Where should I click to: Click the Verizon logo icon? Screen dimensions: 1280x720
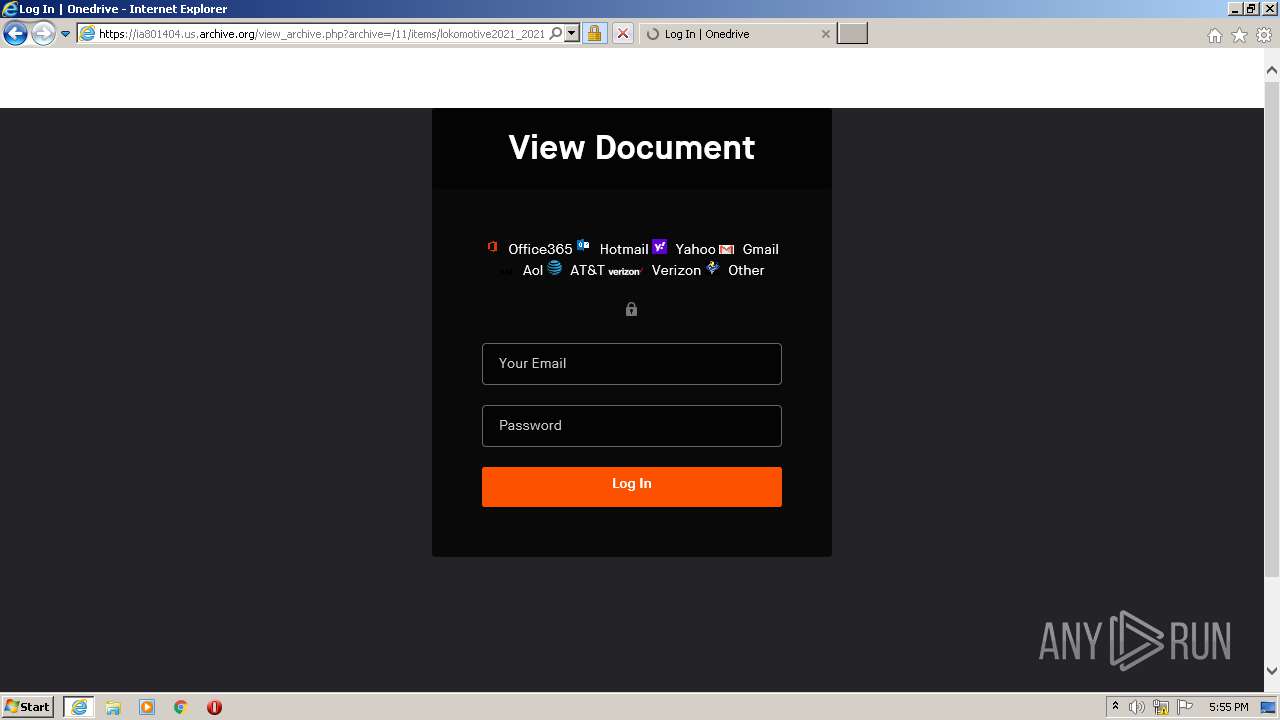624,271
